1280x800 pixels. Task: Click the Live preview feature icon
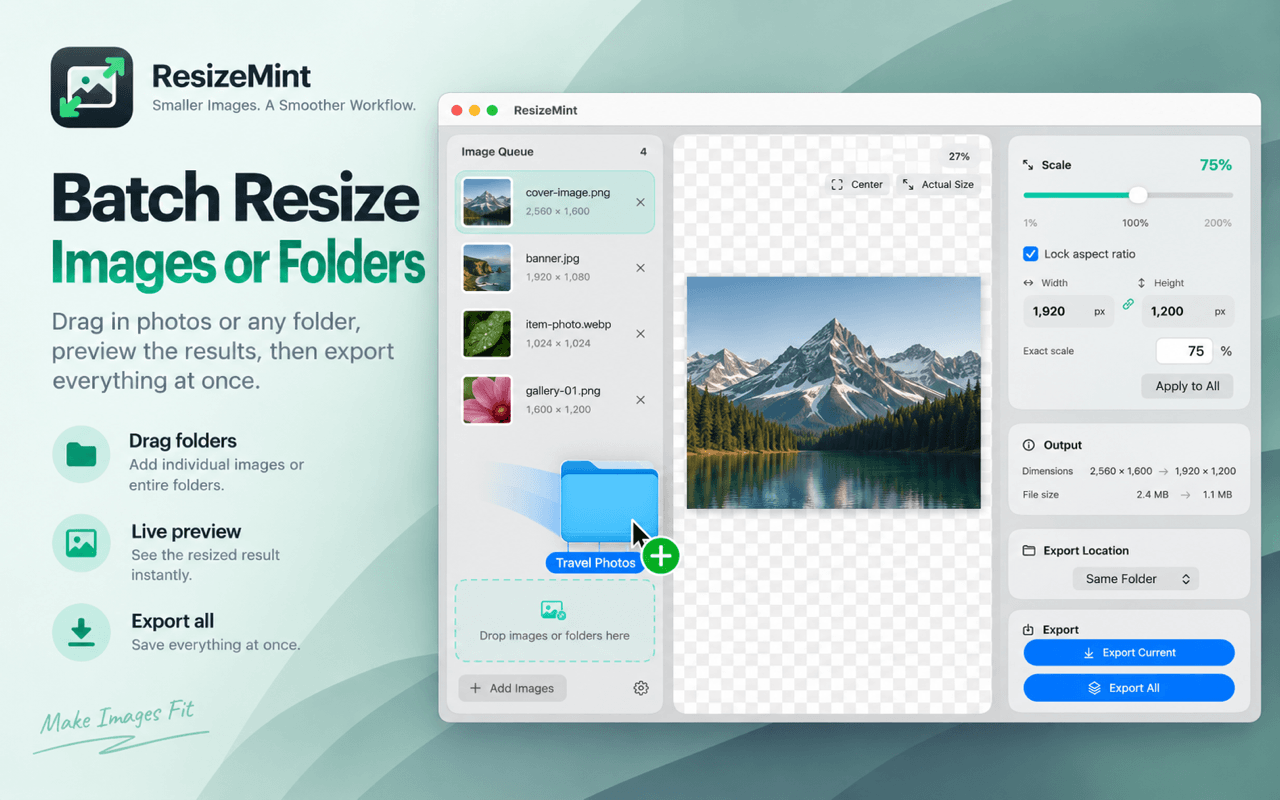(x=81, y=543)
